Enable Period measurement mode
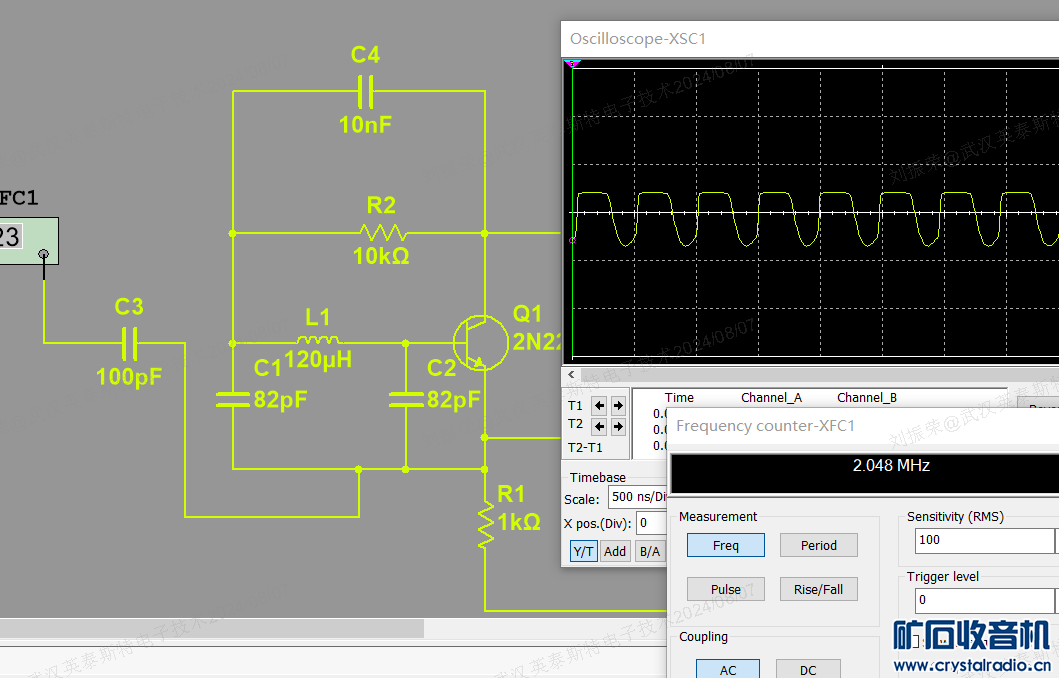The height and width of the screenshot is (678, 1059). [x=818, y=545]
